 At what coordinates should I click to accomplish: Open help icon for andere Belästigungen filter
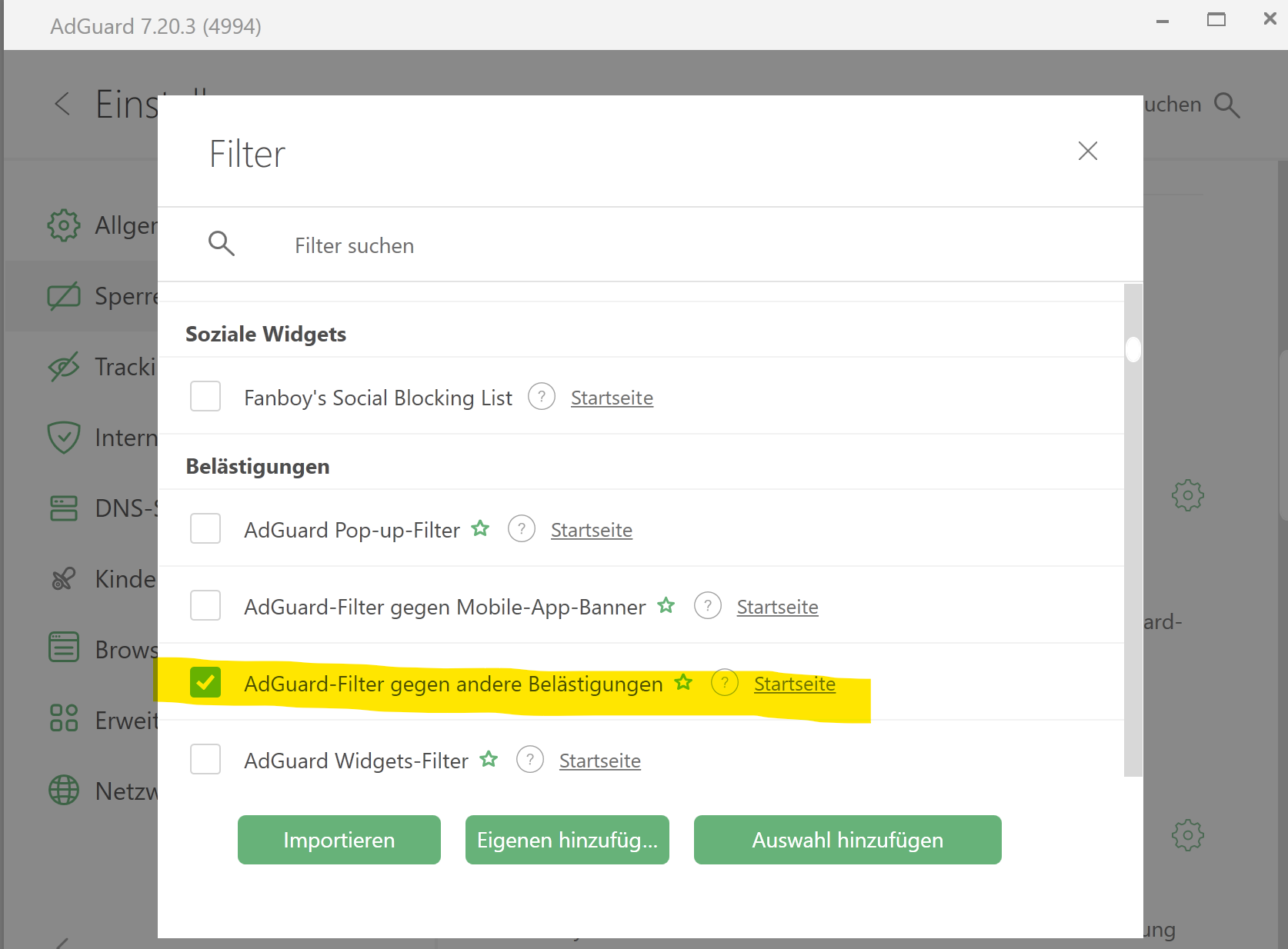[725, 683]
